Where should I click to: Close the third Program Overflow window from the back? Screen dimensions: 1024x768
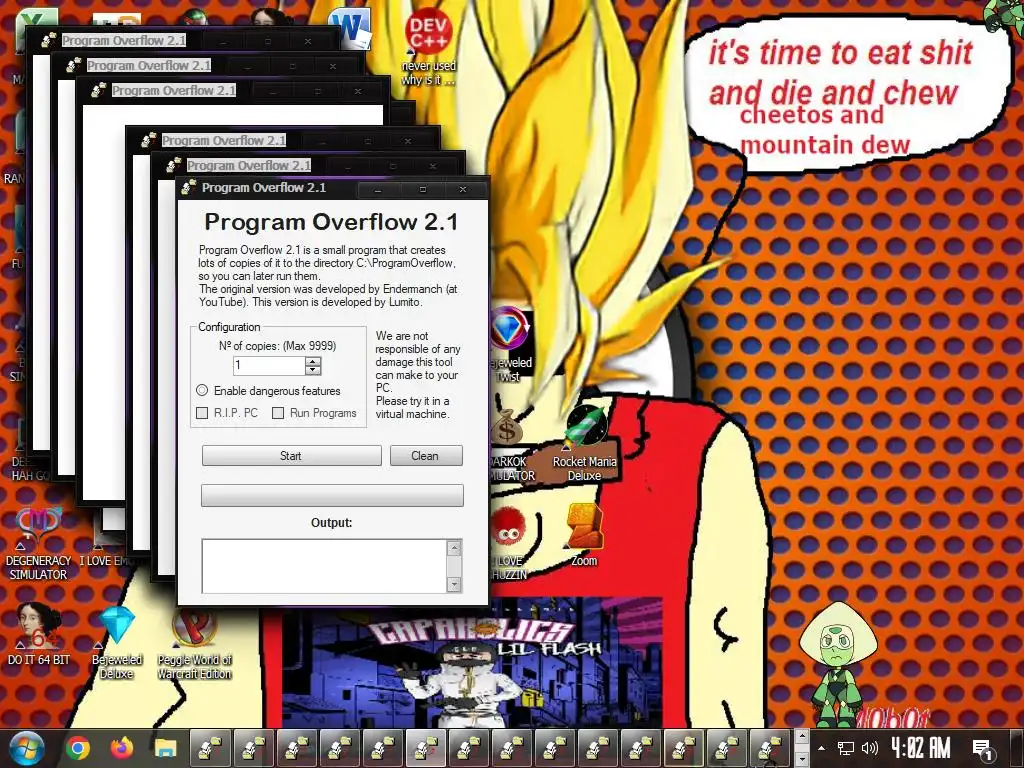(358, 91)
